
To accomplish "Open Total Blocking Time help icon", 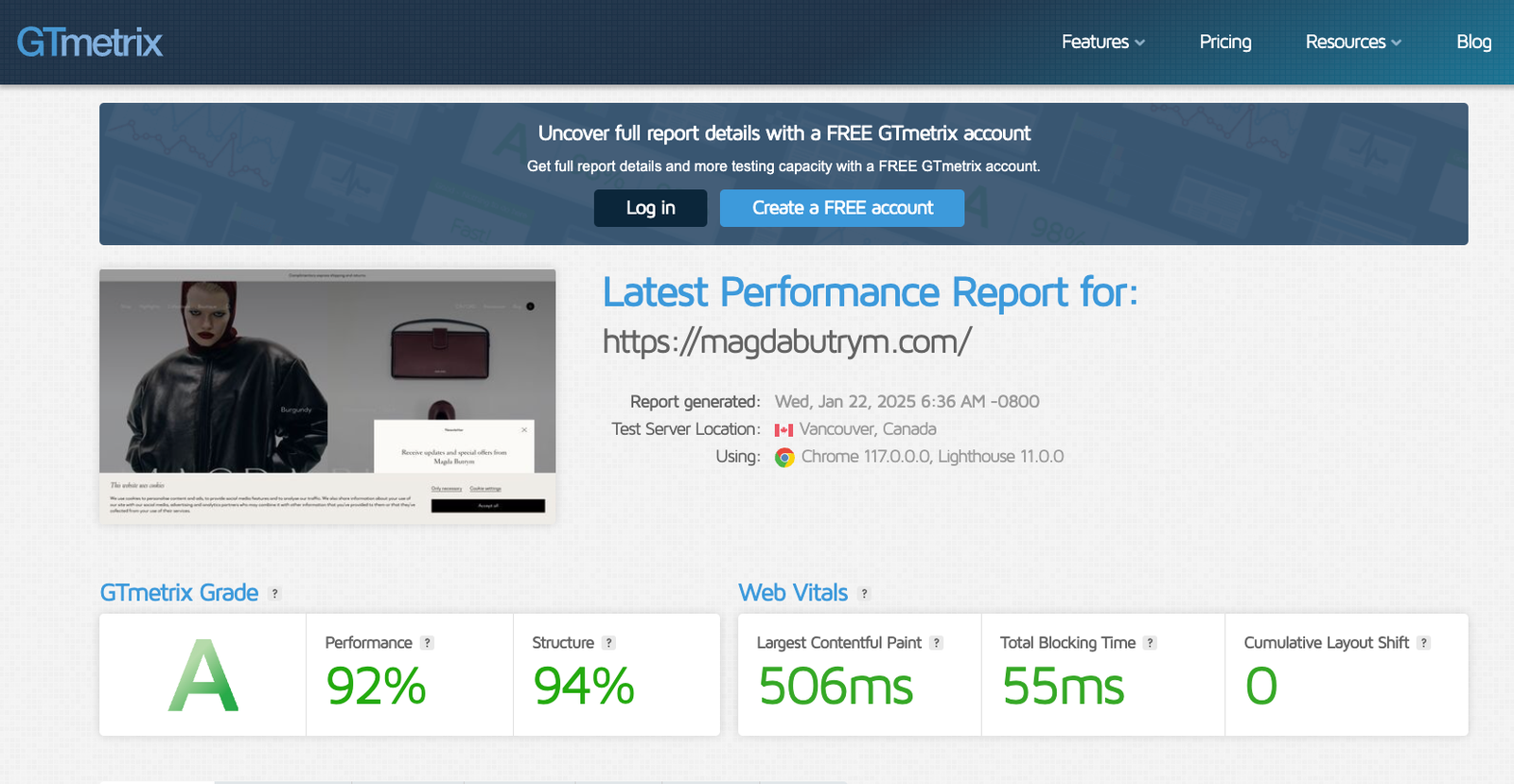I will [1151, 643].
